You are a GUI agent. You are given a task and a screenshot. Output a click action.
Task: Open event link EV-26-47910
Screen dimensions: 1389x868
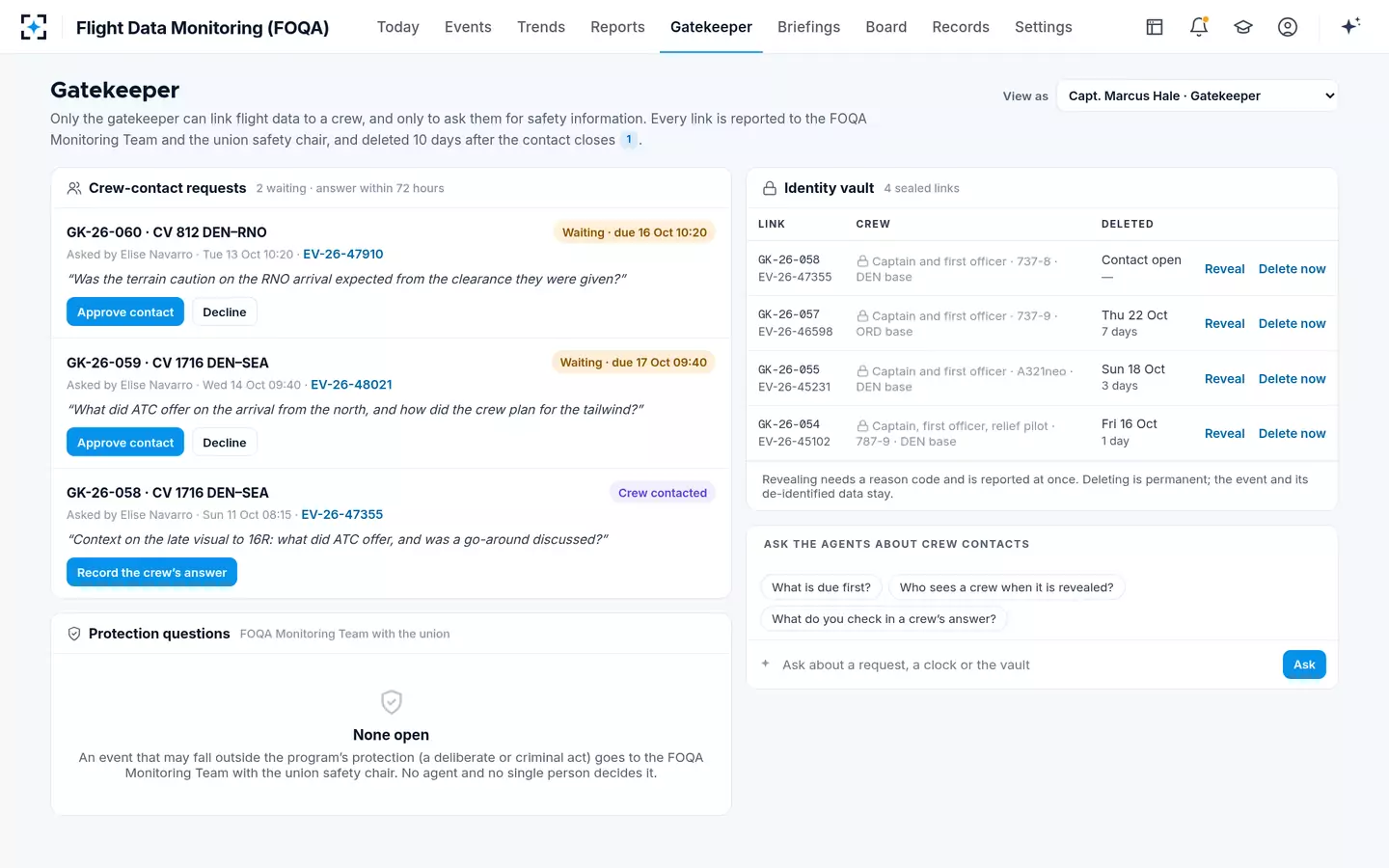click(x=343, y=255)
